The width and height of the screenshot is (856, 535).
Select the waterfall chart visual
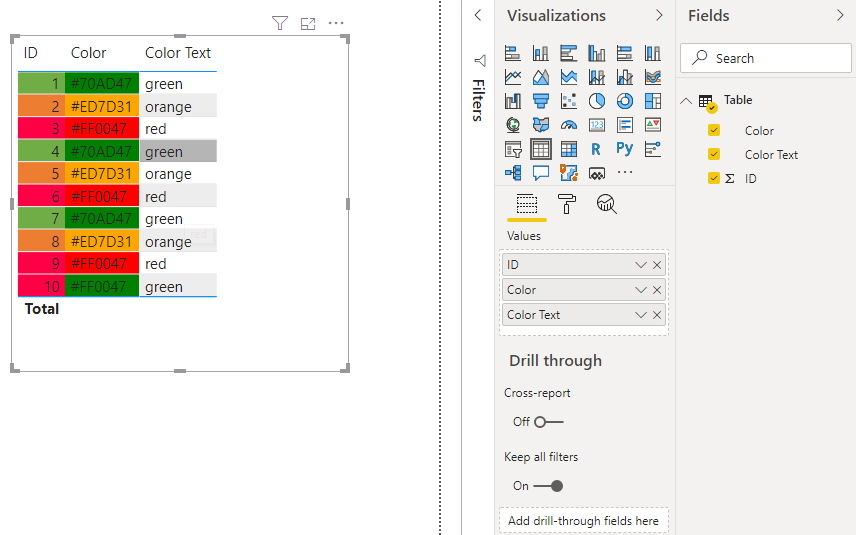pyautogui.click(x=513, y=101)
